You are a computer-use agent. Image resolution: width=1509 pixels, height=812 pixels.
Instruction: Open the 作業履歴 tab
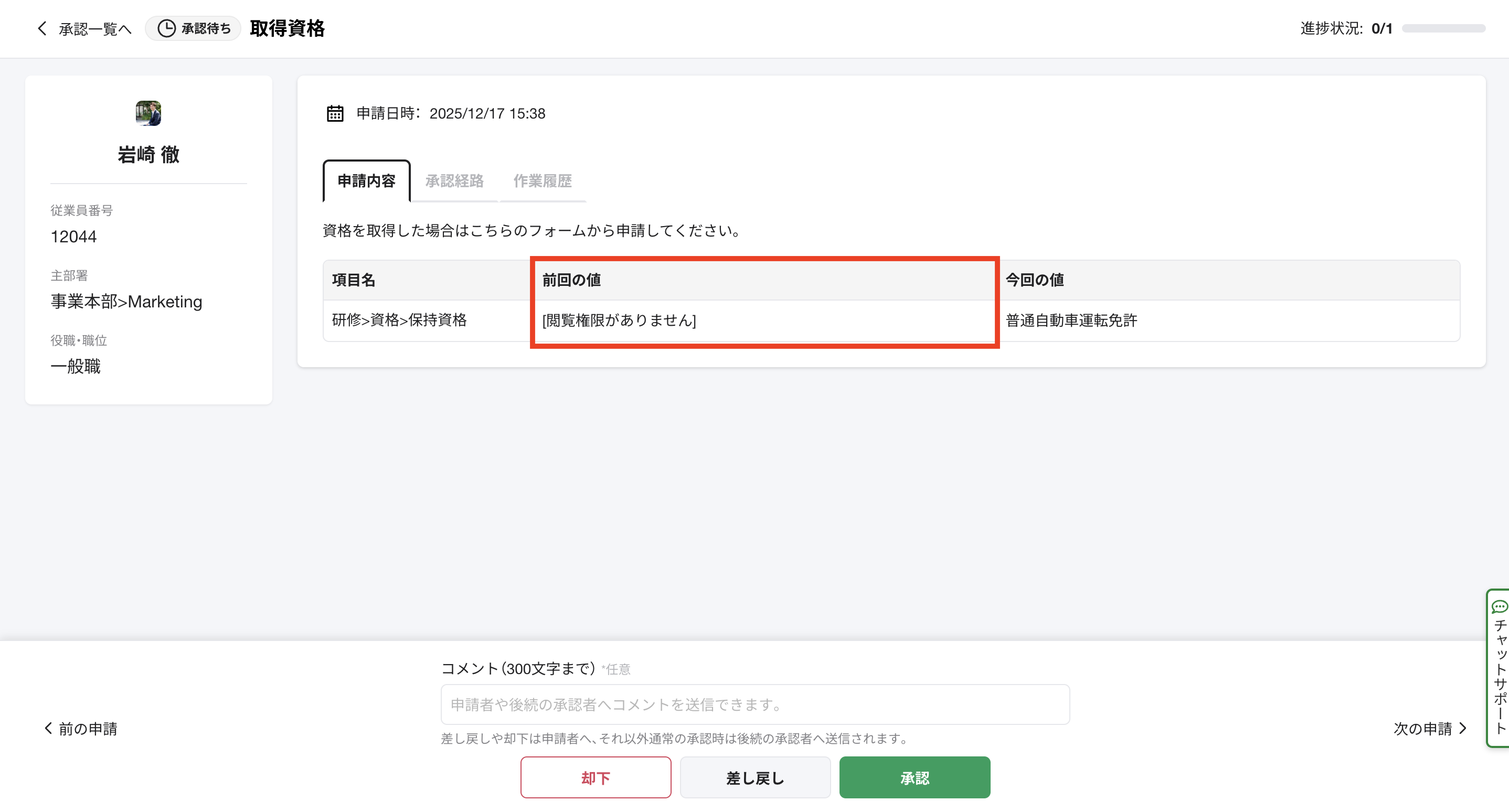click(543, 181)
